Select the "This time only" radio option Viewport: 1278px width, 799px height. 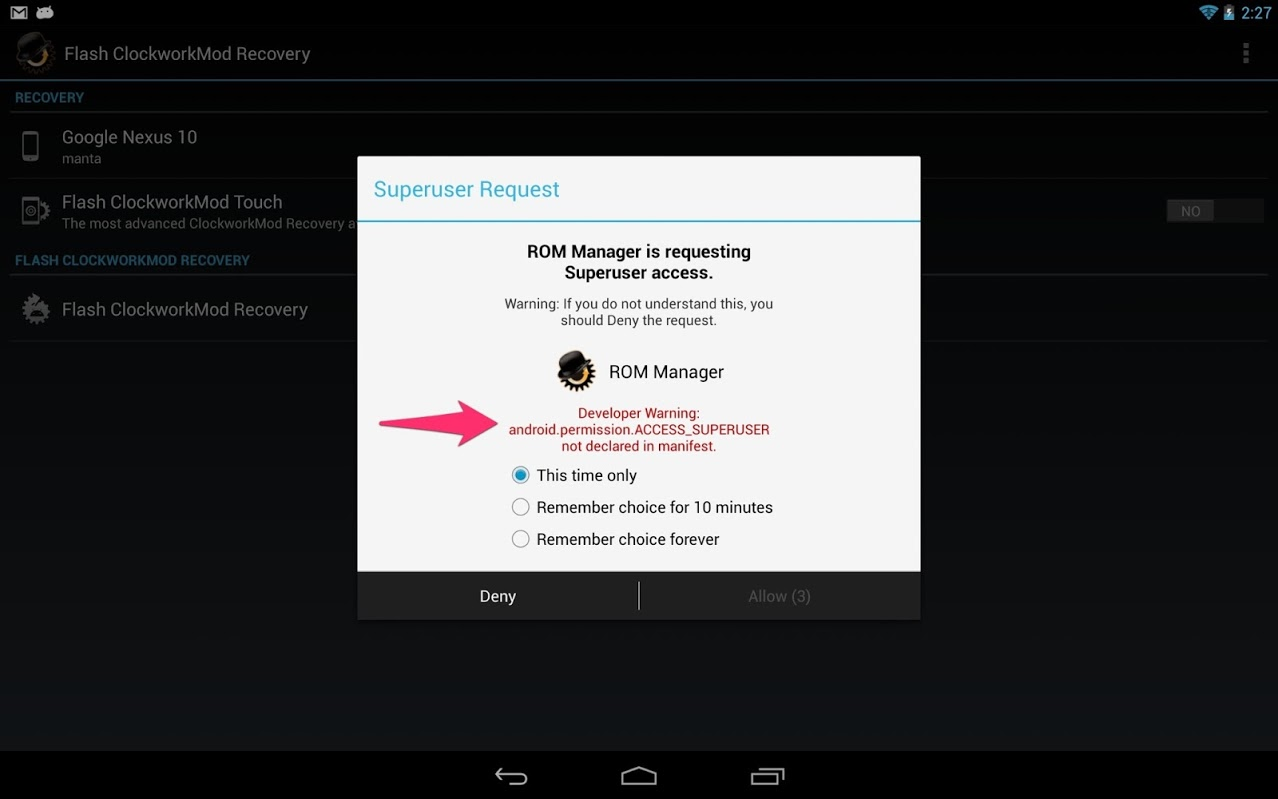[574, 475]
